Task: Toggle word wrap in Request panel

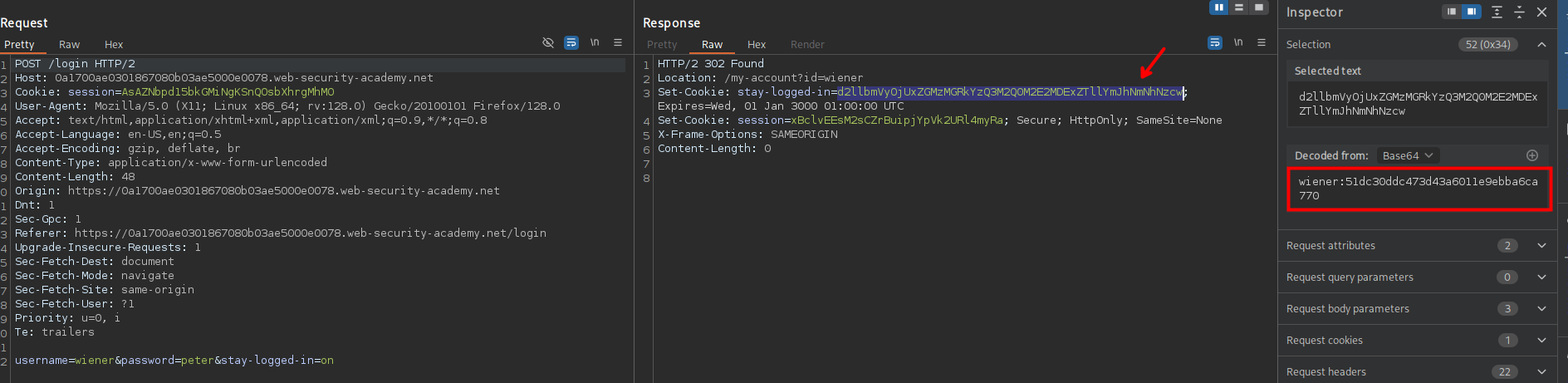Action: point(571,42)
